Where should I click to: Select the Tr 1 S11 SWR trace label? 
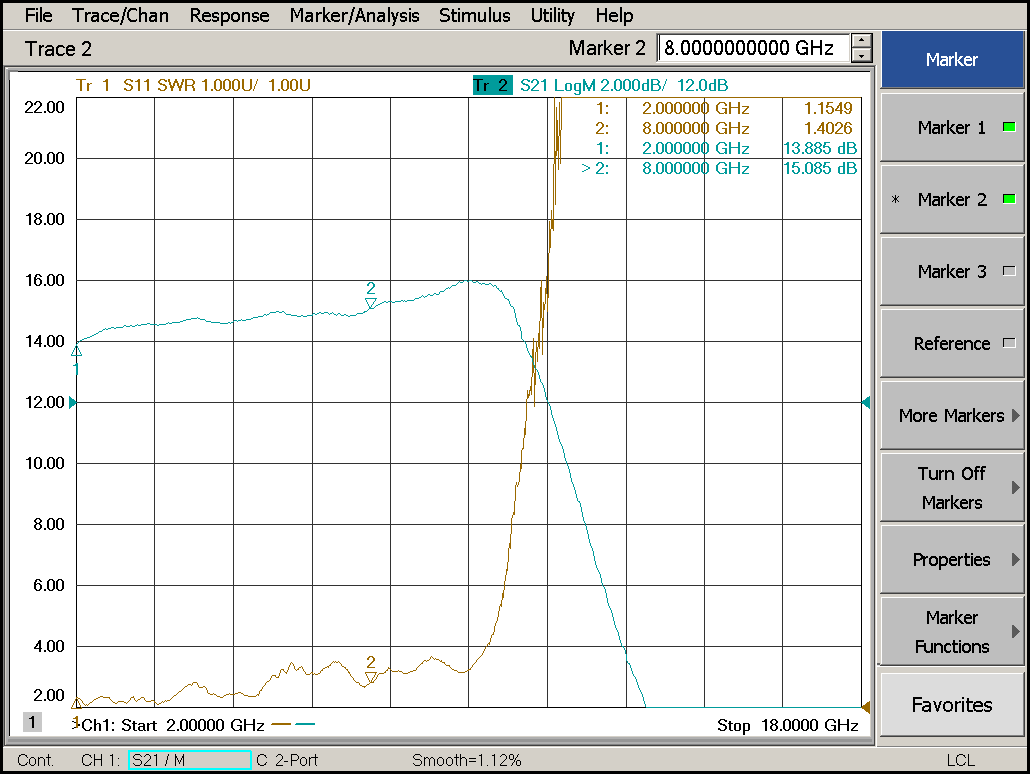pos(193,85)
